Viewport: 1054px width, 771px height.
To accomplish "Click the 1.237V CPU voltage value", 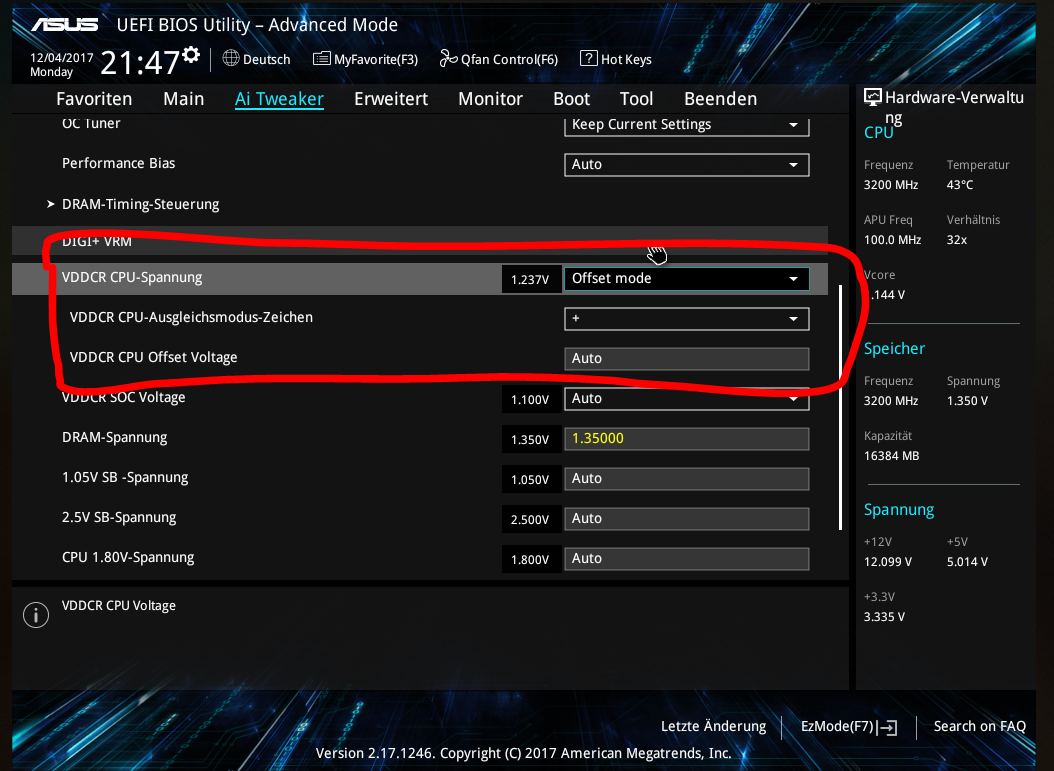I will [530, 279].
